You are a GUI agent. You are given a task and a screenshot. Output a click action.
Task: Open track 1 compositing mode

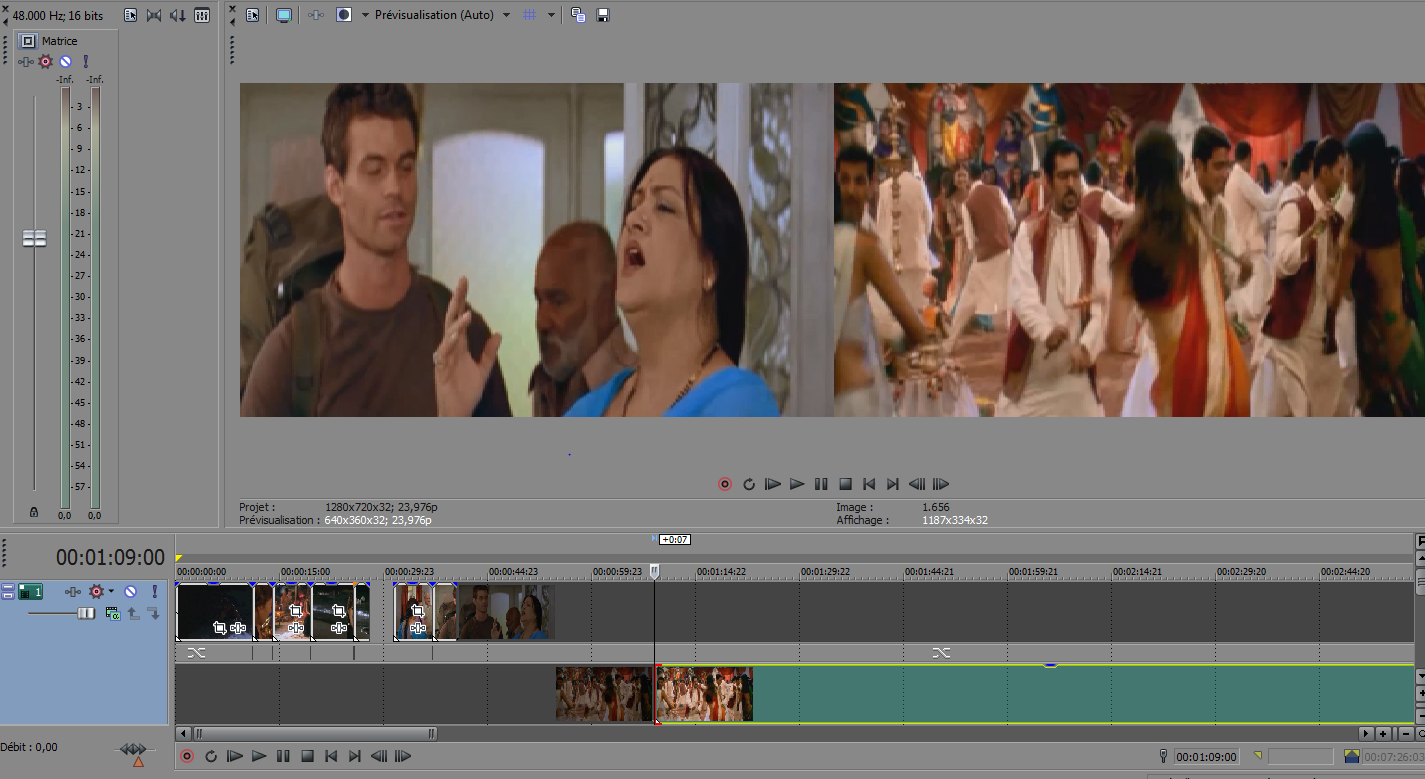click(x=112, y=613)
